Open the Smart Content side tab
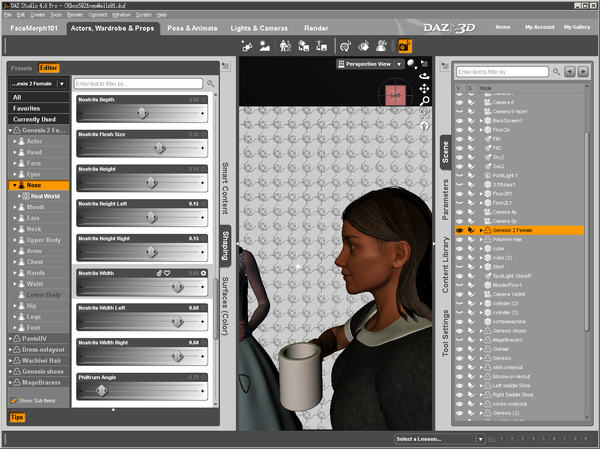The image size is (600, 449). tap(225, 188)
